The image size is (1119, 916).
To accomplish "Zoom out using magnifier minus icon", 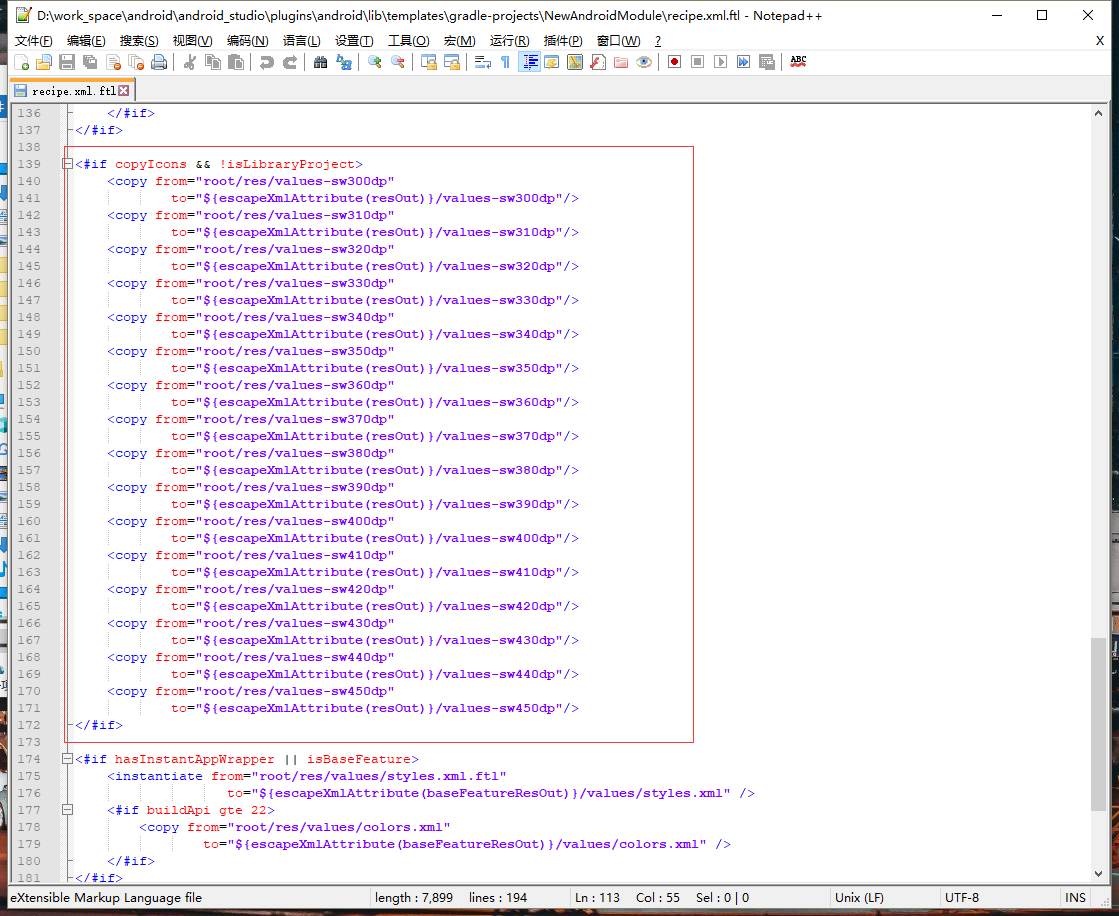I will point(398,63).
